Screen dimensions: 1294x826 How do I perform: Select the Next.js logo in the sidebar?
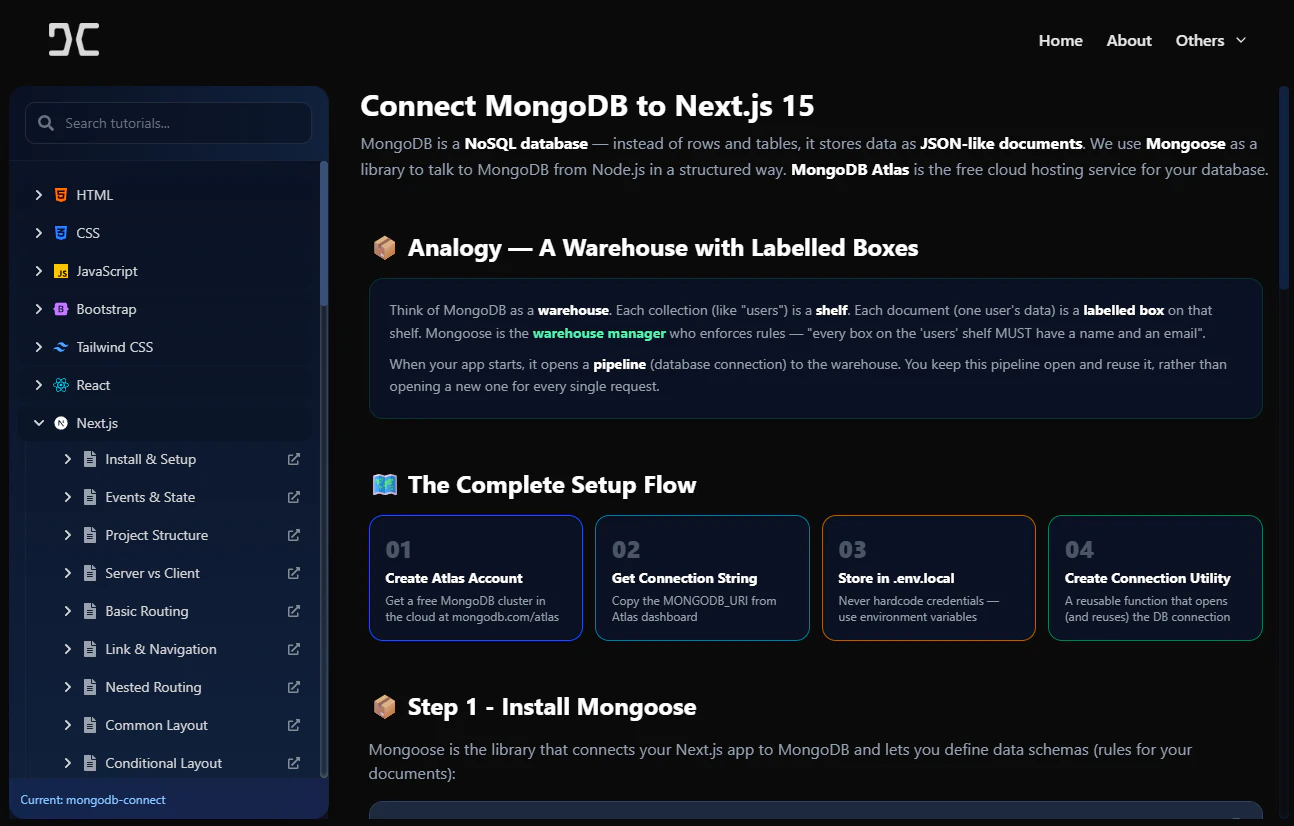coord(60,422)
